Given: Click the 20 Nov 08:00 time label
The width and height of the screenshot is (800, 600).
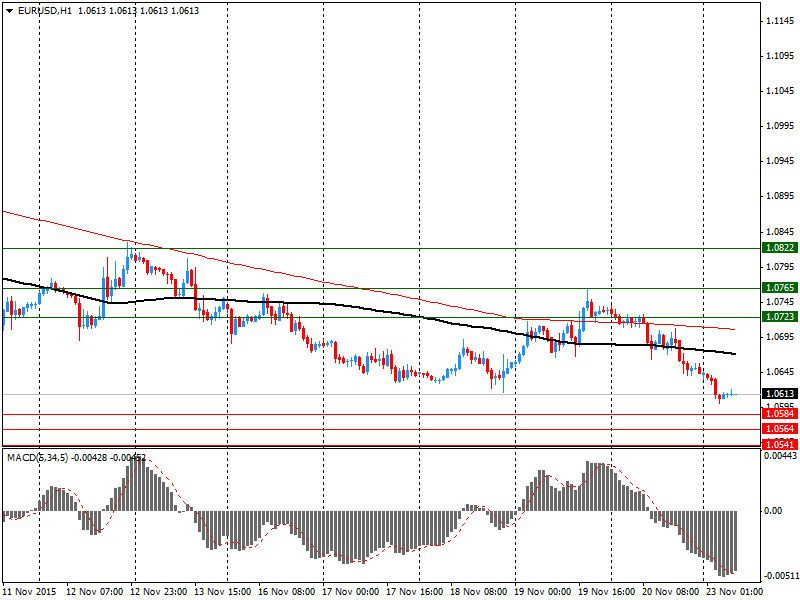Looking at the screenshot, I should point(671,592).
